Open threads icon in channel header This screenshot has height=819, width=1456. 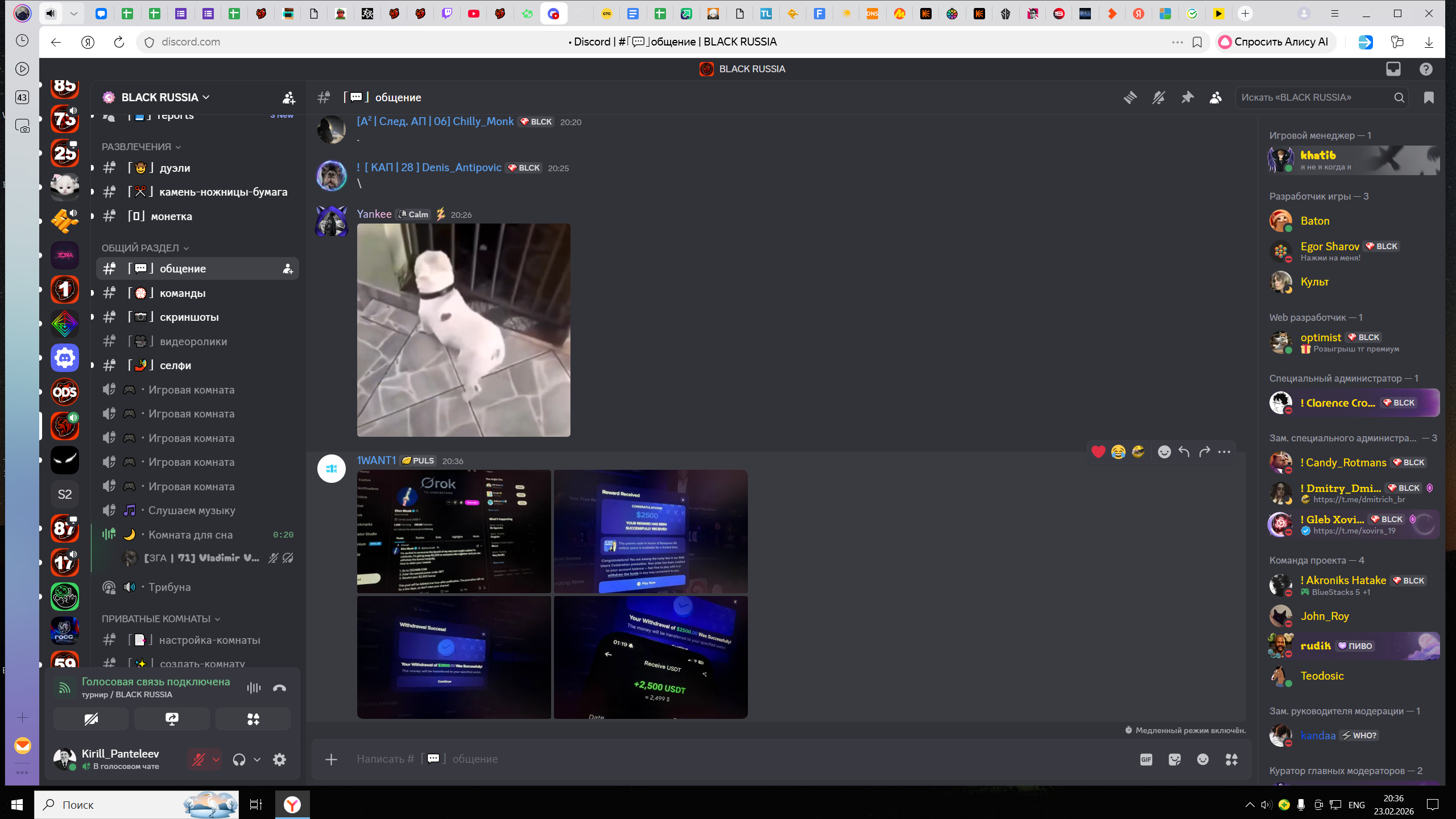pyautogui.click(x=1130, y=98)
